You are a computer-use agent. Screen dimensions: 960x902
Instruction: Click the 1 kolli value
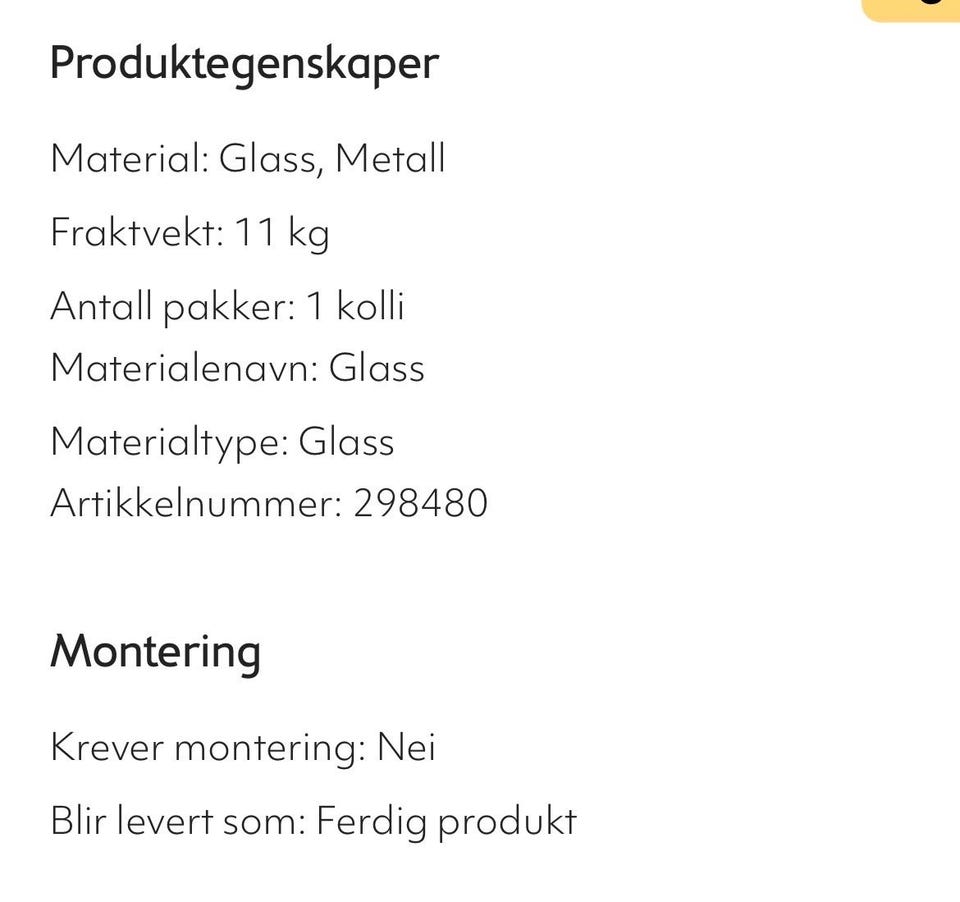pyautogui.click(x=355, y=305)
